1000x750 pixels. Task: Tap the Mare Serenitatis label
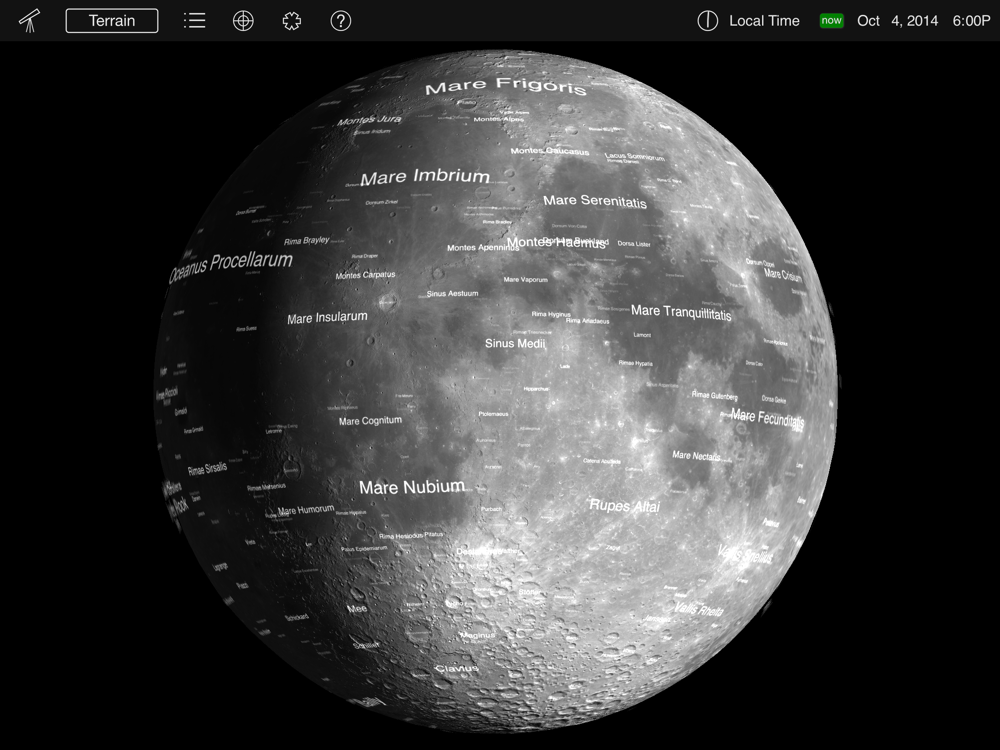pos(595,201)
